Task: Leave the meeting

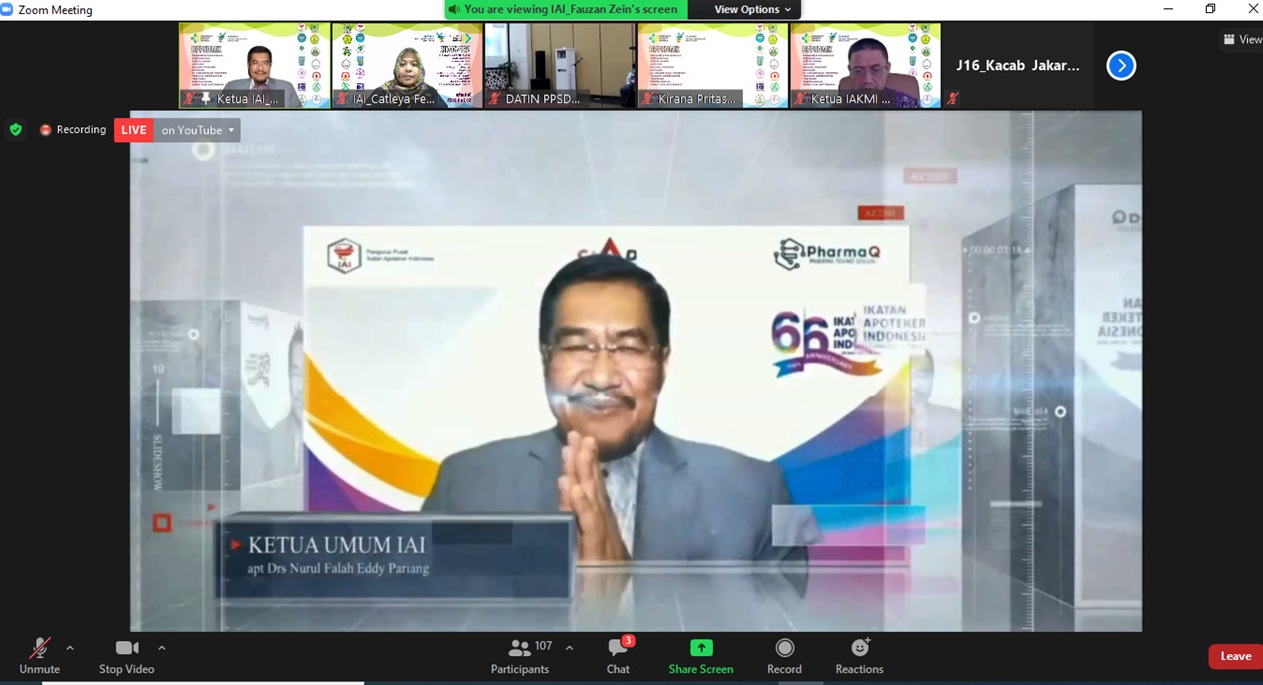Action: coord(1235,656)
